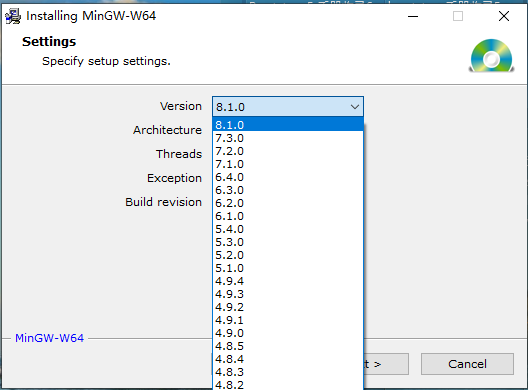Viewport: 528px width, 390px height.
Task: Click the partially hidden Next button
Action: click(386, 364)
